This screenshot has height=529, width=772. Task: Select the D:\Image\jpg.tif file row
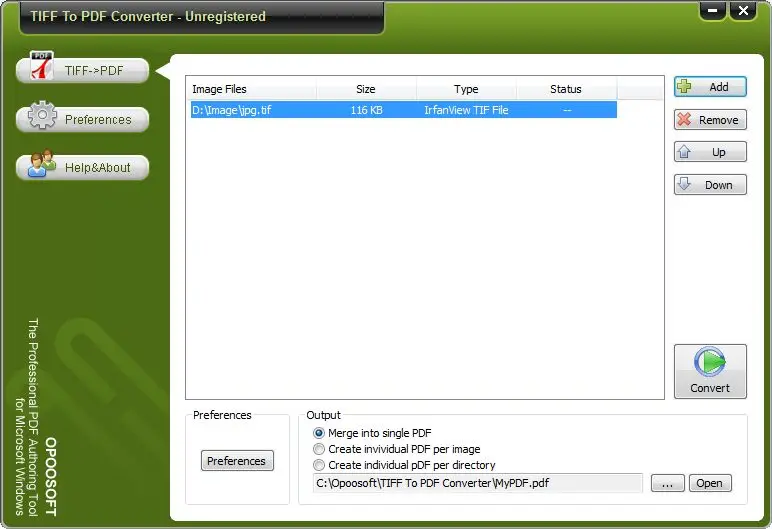click(x=404, y=110)
